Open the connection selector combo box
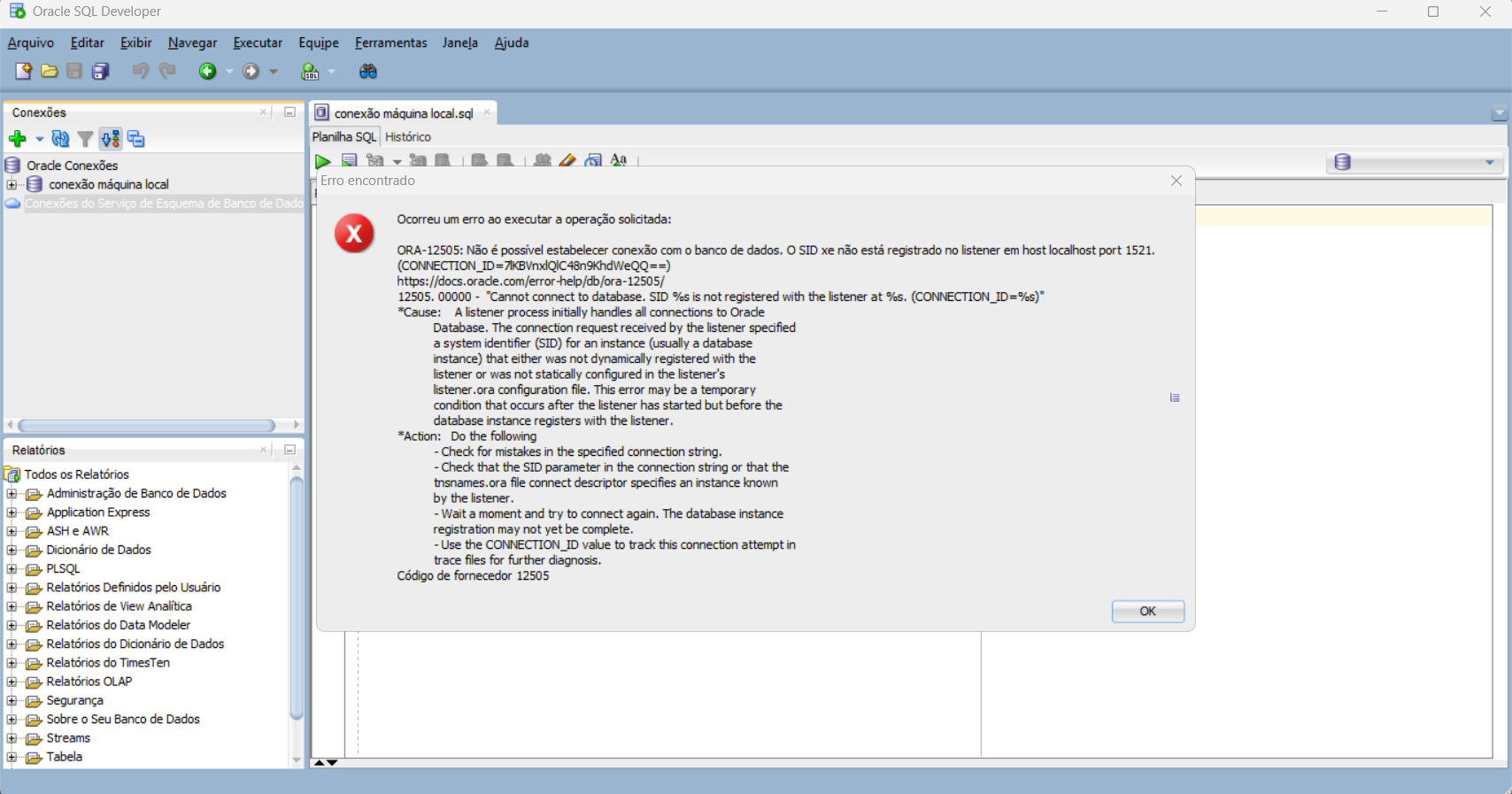This screenshot has height=794, width=1512. coord(1415,162)
